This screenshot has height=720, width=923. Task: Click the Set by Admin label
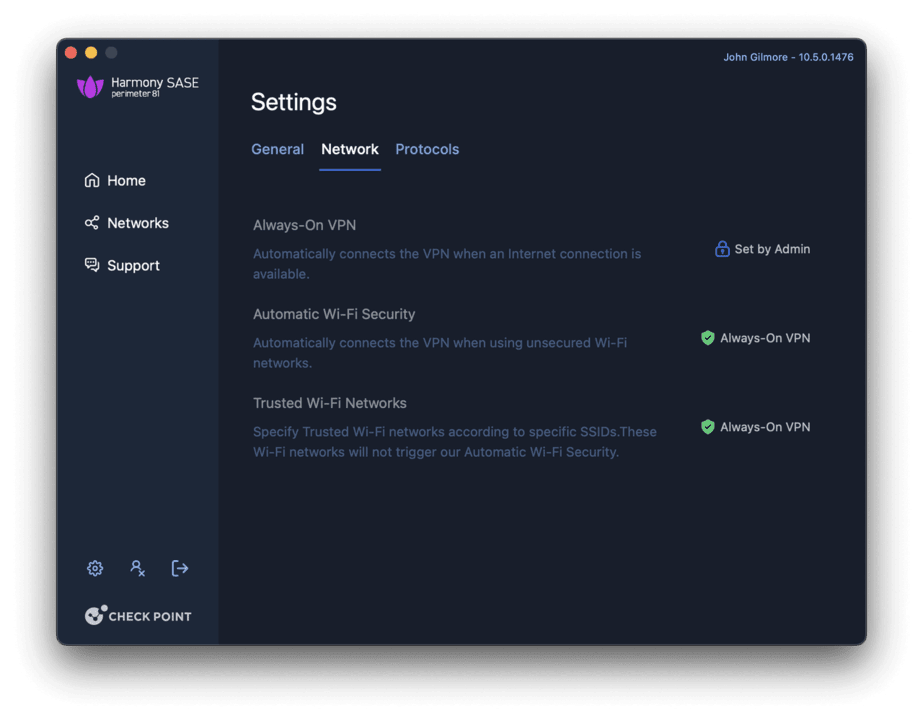[772, 249]
